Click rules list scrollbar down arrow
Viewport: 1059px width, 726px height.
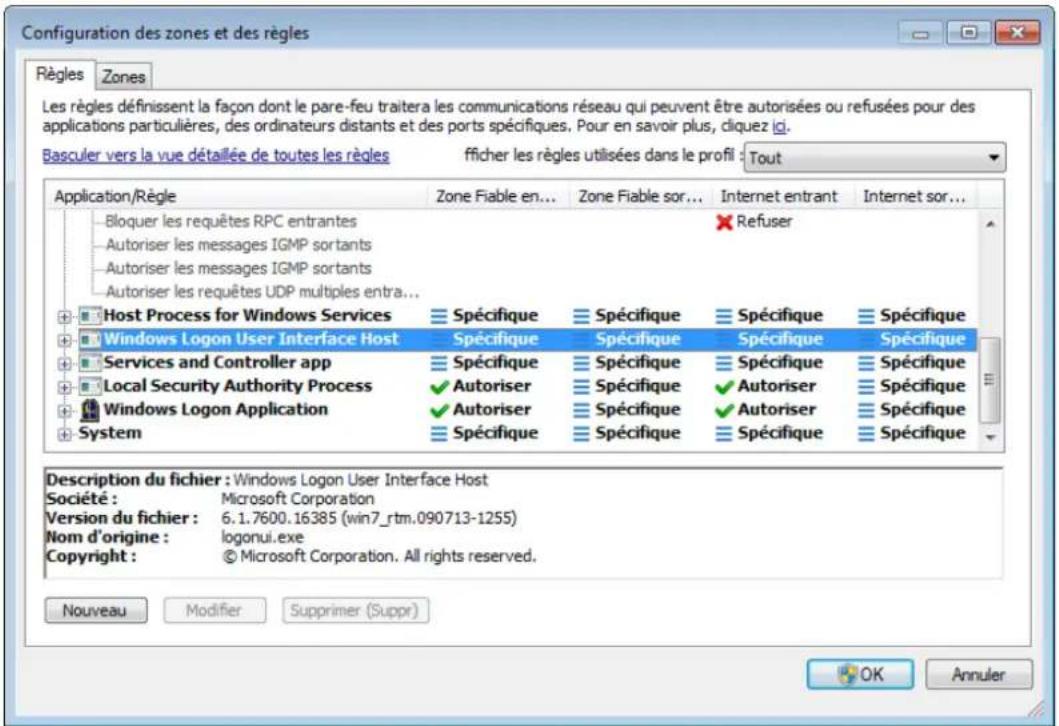pos(990,438)
